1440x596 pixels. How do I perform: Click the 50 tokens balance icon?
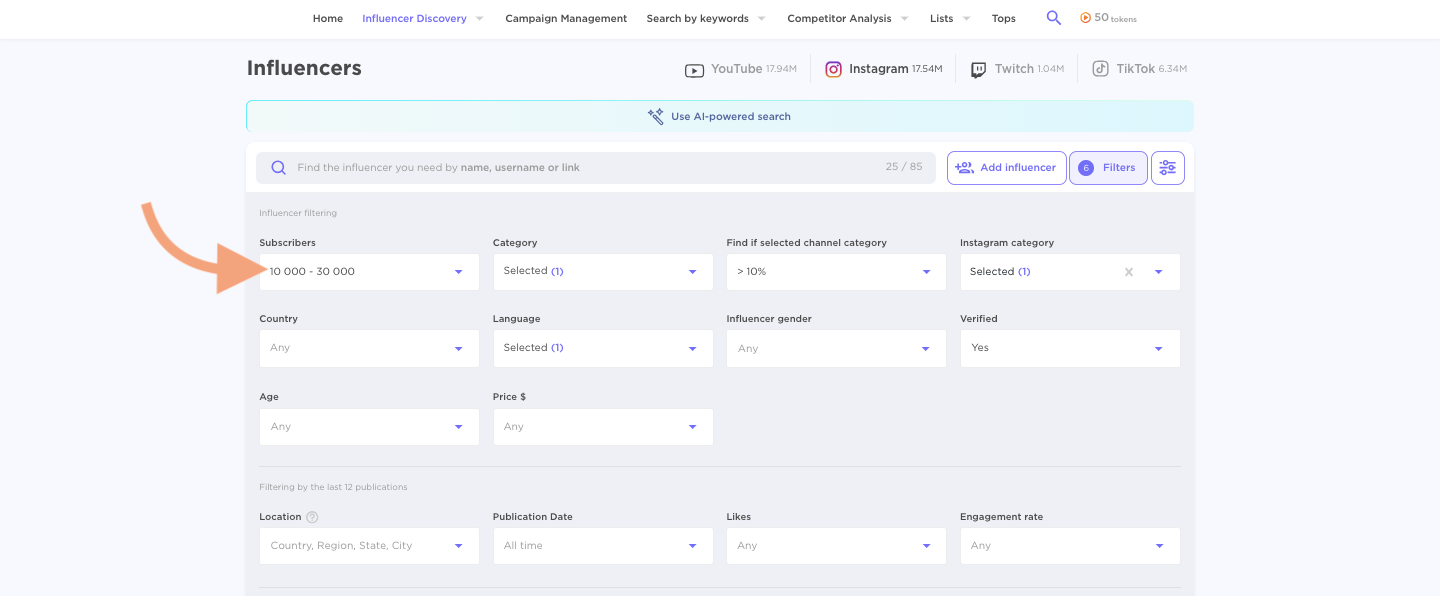pyautogui.click(x=1086, y=17)
